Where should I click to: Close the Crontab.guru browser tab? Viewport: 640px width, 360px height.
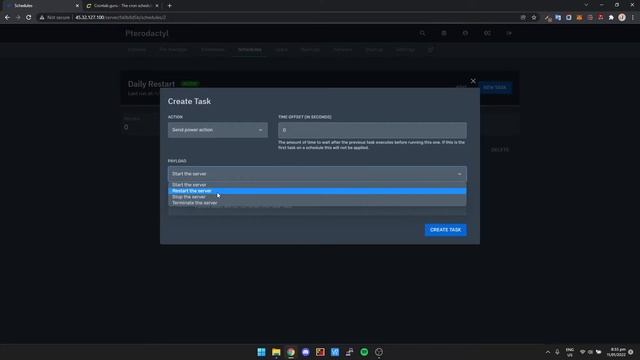pyautogui.click(x=157, y=6)
